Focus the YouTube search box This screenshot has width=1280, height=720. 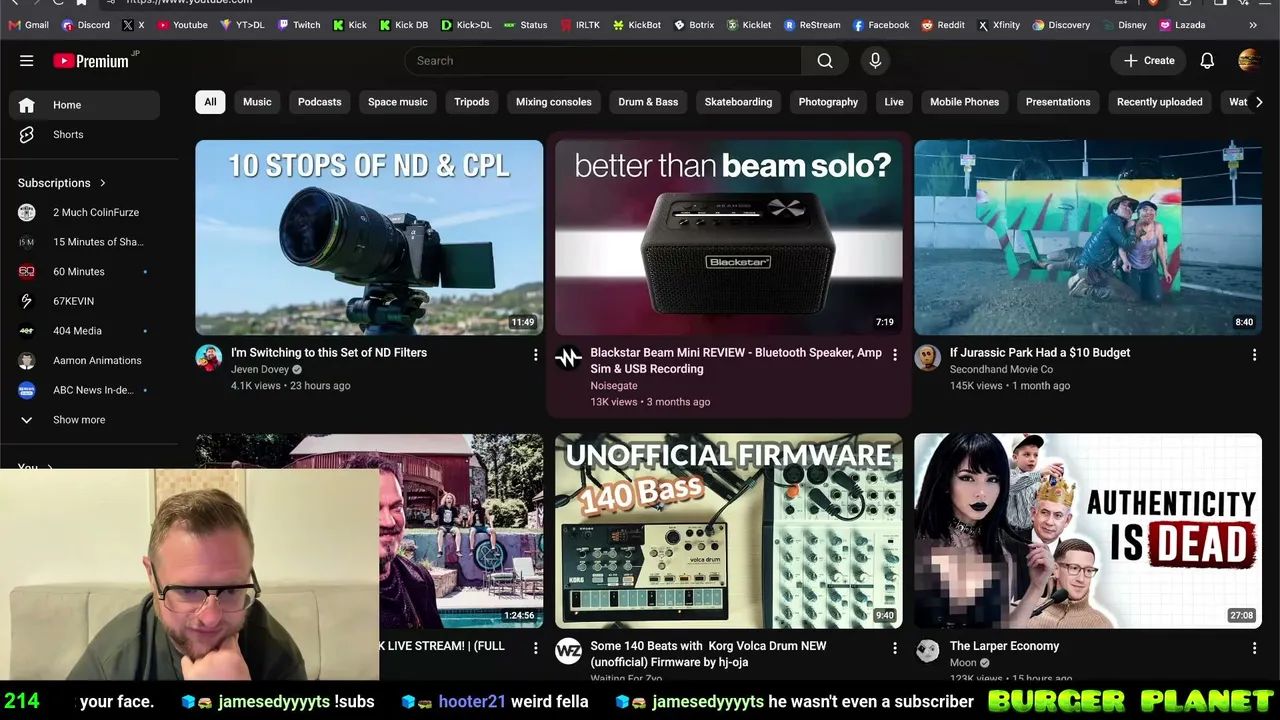(x=603, y=61)
